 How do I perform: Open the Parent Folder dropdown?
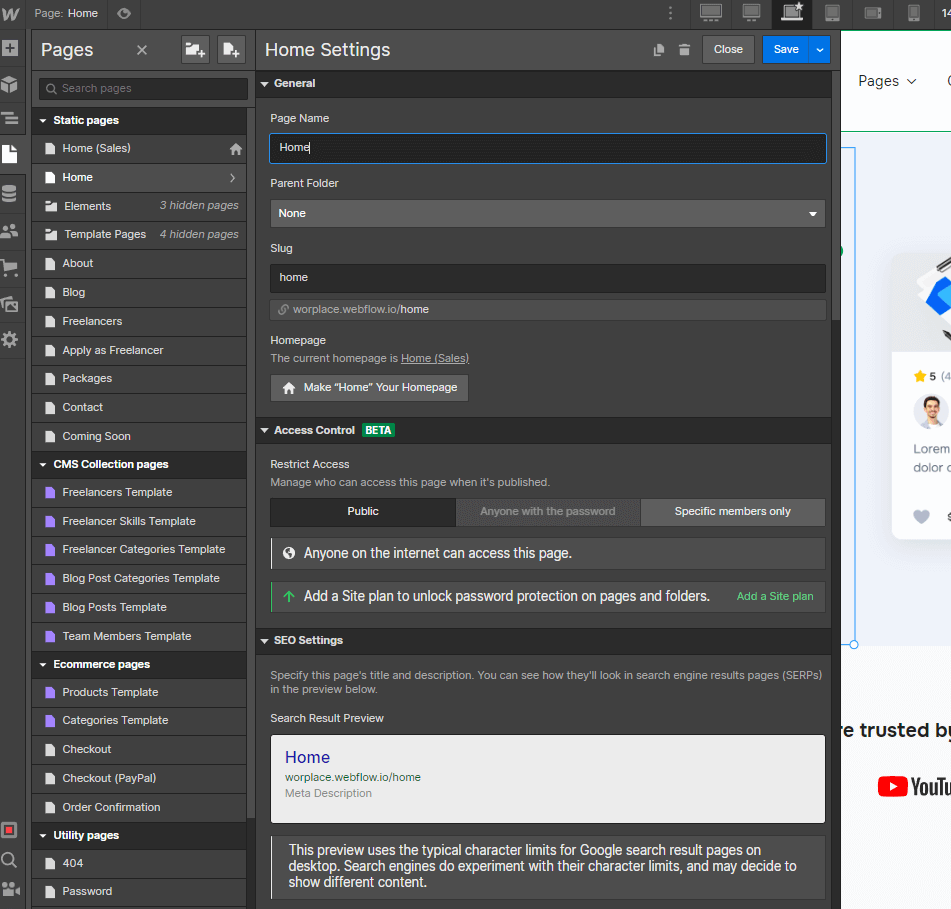click(x=546, y=213)
